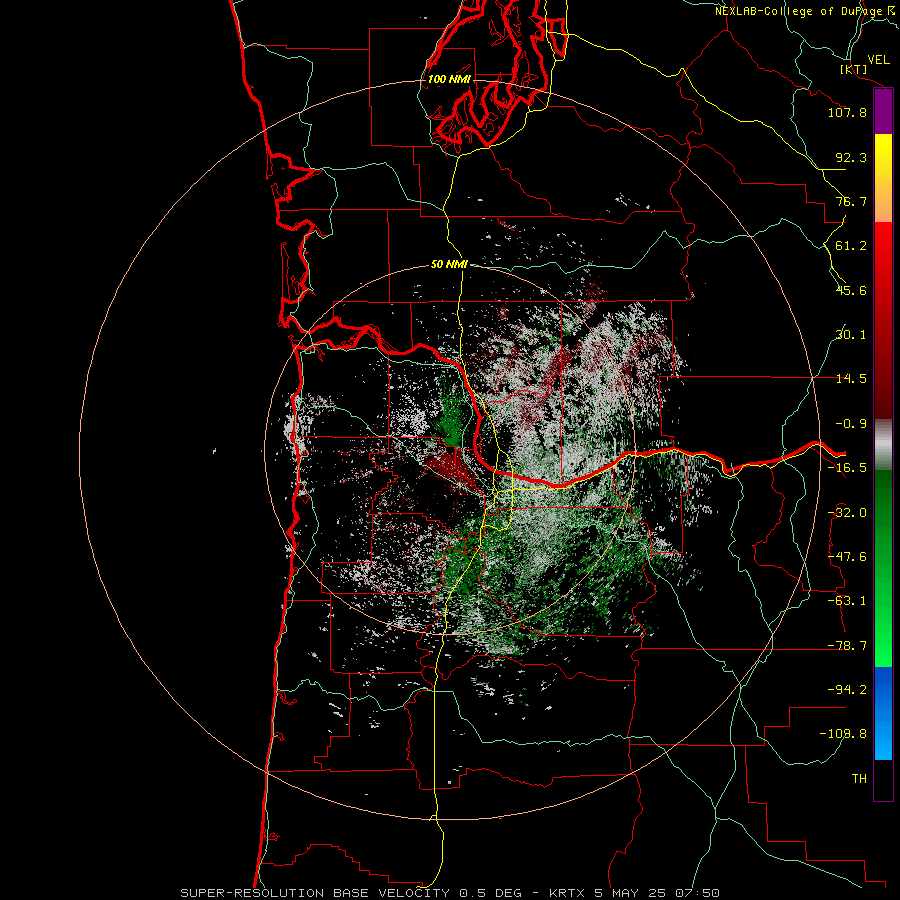Viewport: 900px width, 900px height.
Task: Click the 92.3 legend value
Action: click(x=851, y=157)
